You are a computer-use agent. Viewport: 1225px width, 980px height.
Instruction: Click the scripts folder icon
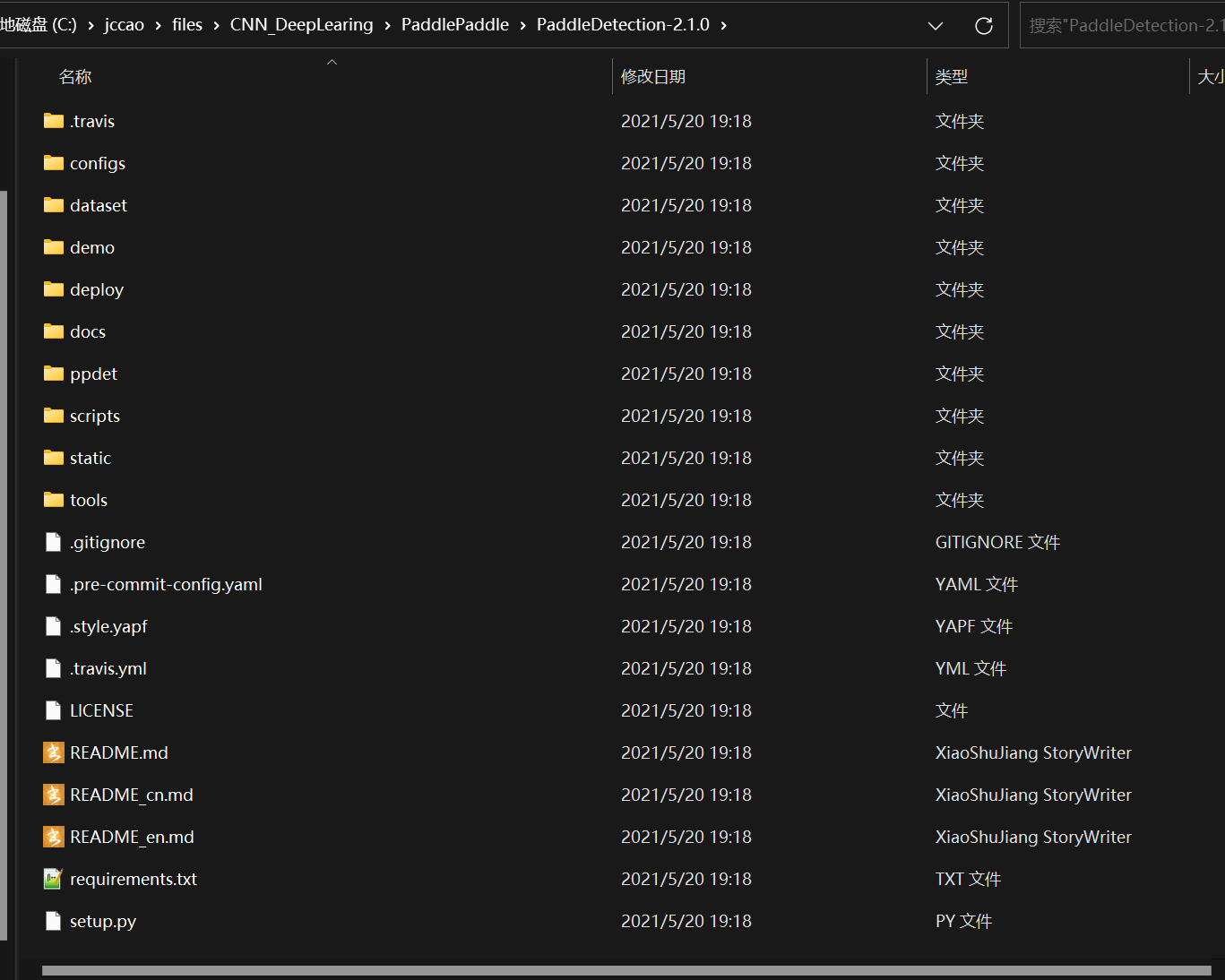pos(54,416)
